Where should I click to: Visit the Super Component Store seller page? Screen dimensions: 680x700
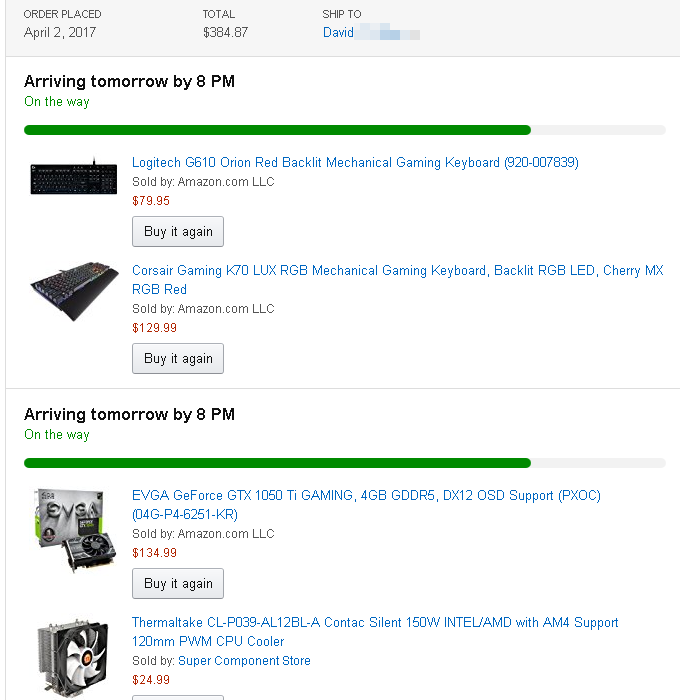244,661
